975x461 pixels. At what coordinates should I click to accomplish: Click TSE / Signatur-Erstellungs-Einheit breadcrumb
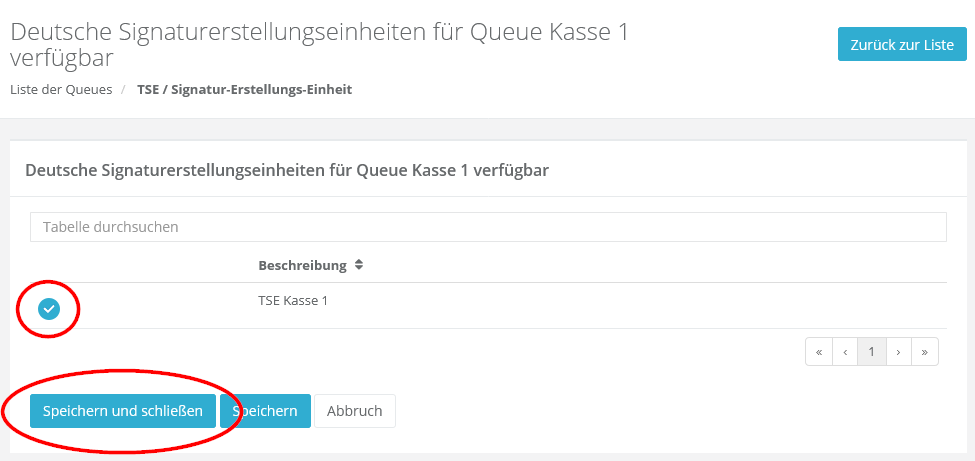click(x=244, y=89)
